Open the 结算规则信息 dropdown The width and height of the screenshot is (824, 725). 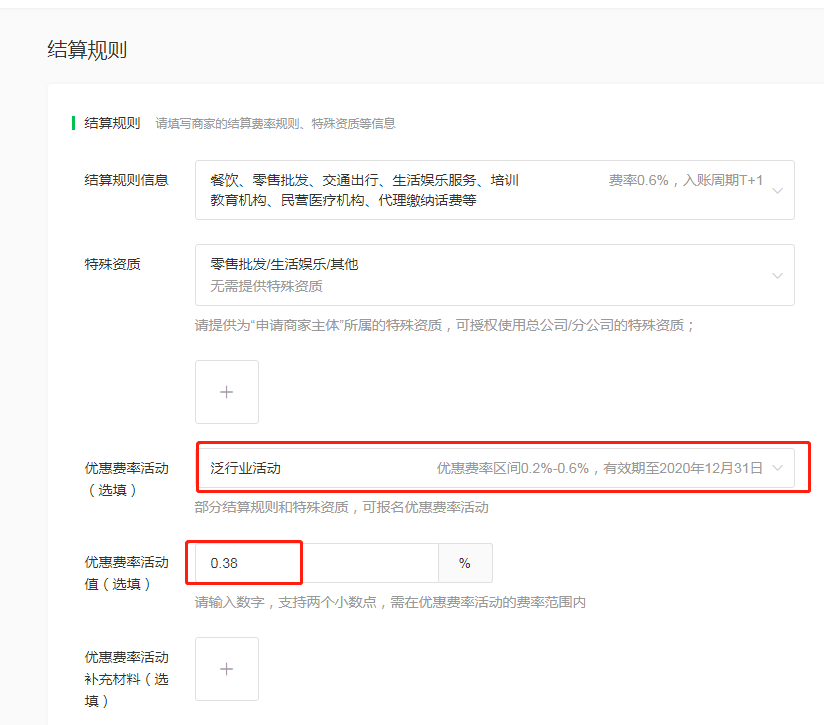point(495,190)
